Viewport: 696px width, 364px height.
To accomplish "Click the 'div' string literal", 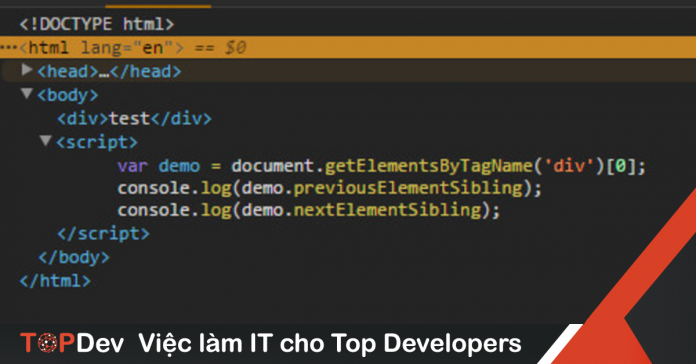I will tap(569, 166).
